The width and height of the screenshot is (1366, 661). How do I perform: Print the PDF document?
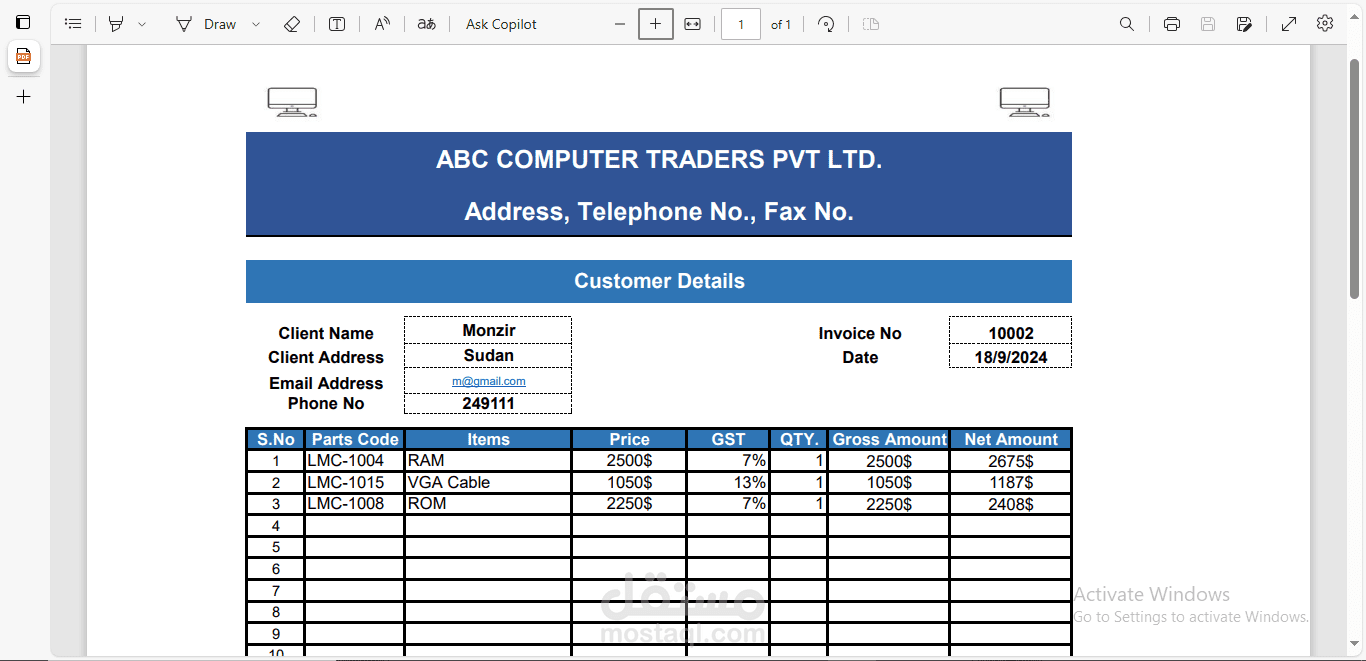1172,24
